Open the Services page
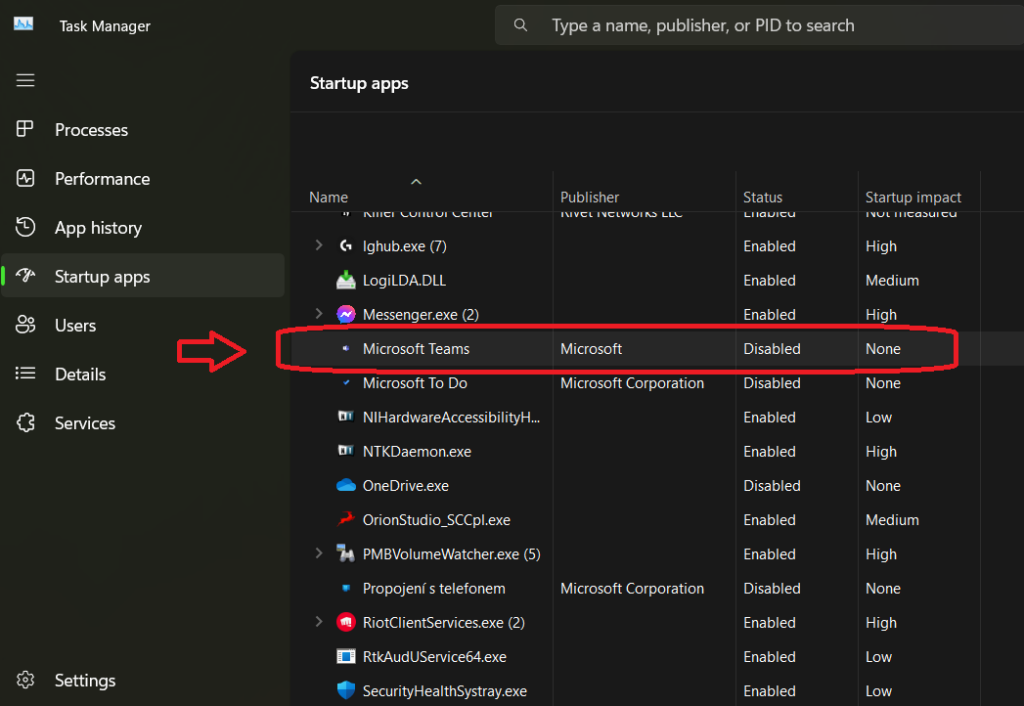This screenshot has width=1024, height=706. 142,423
